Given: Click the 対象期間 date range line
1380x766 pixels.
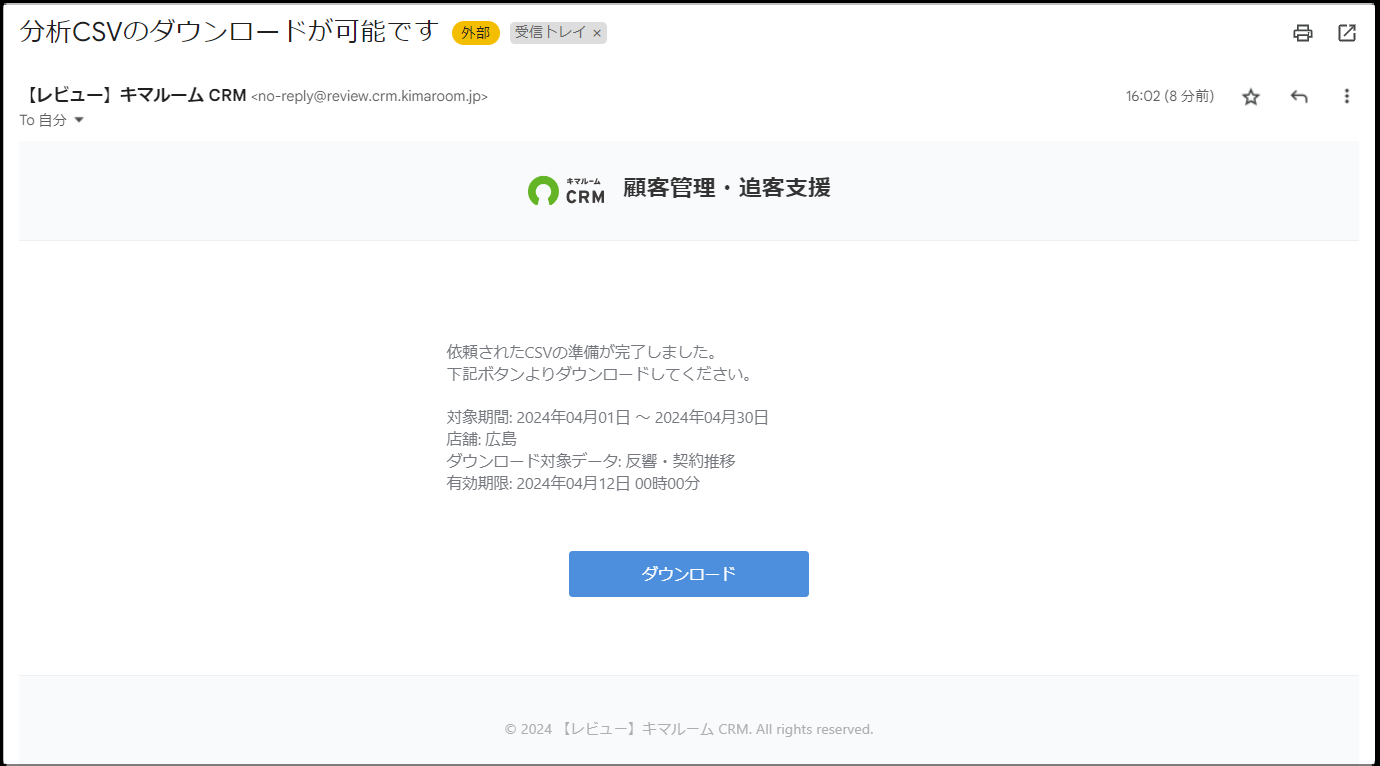Looking at the screenshot, I should click(x=607, y=418).
